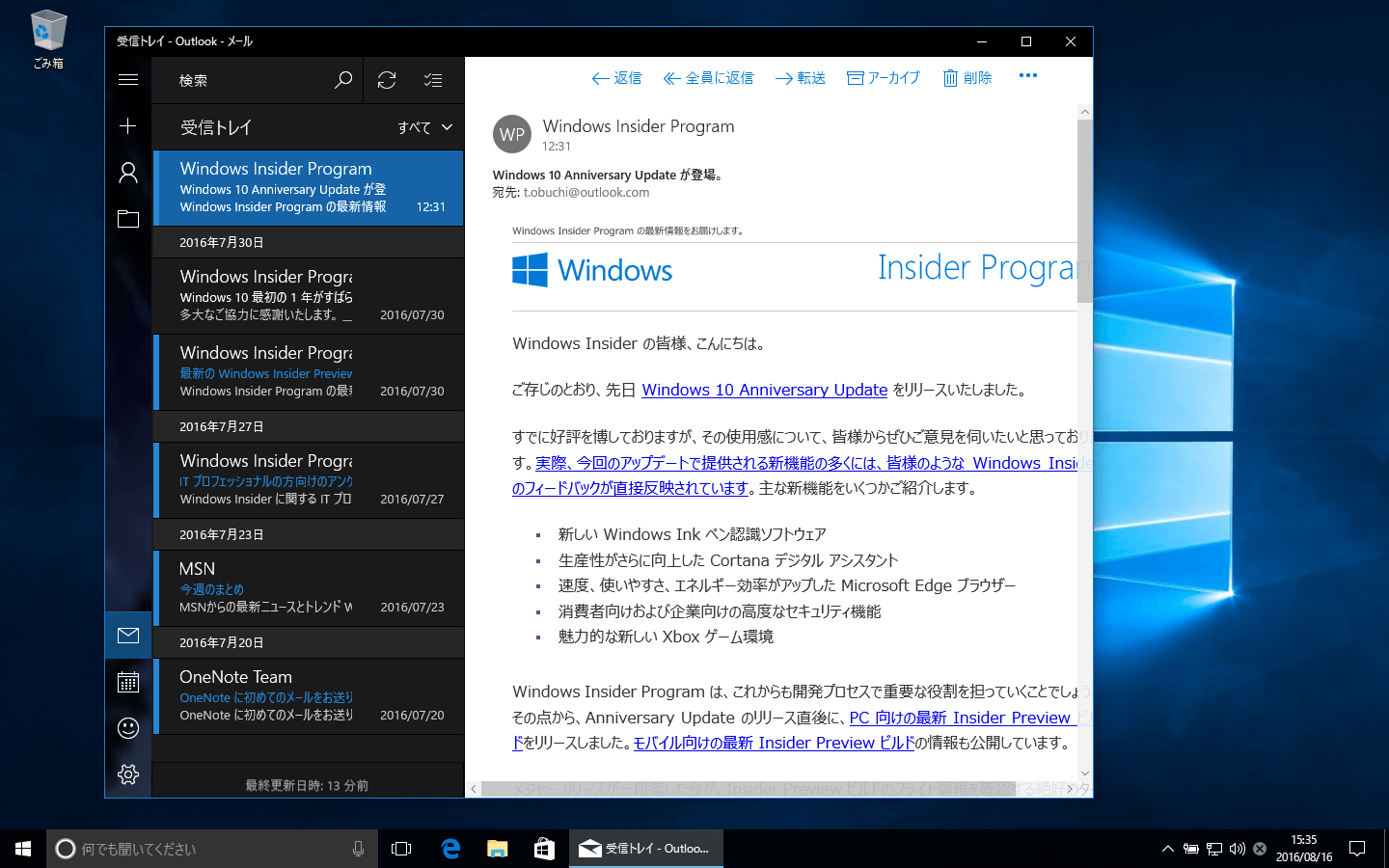Reply to the message (返信)
1389x868 pixels.
(x=616, y=78)
